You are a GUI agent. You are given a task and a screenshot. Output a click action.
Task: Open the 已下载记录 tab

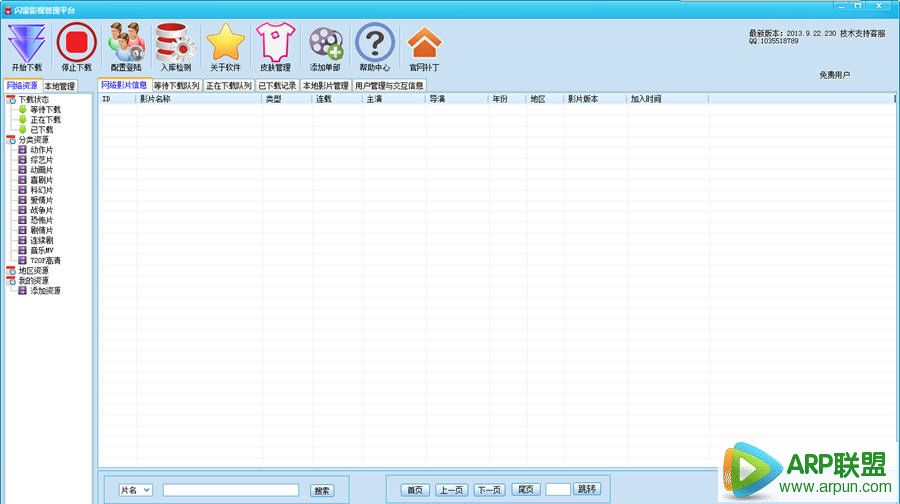coord(277,86)
